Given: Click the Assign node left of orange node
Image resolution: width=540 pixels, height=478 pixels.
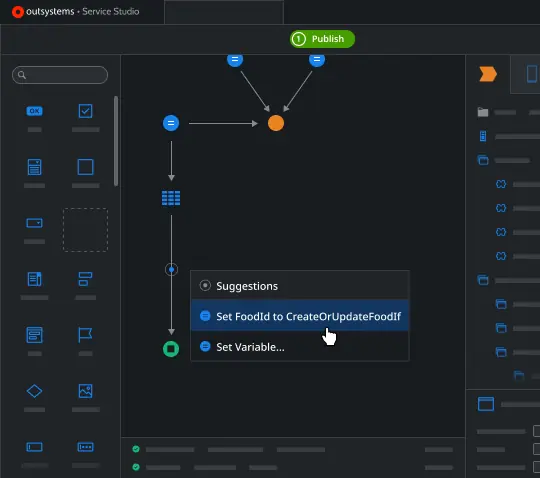Looking at the screenshot, I should [171, 123].
